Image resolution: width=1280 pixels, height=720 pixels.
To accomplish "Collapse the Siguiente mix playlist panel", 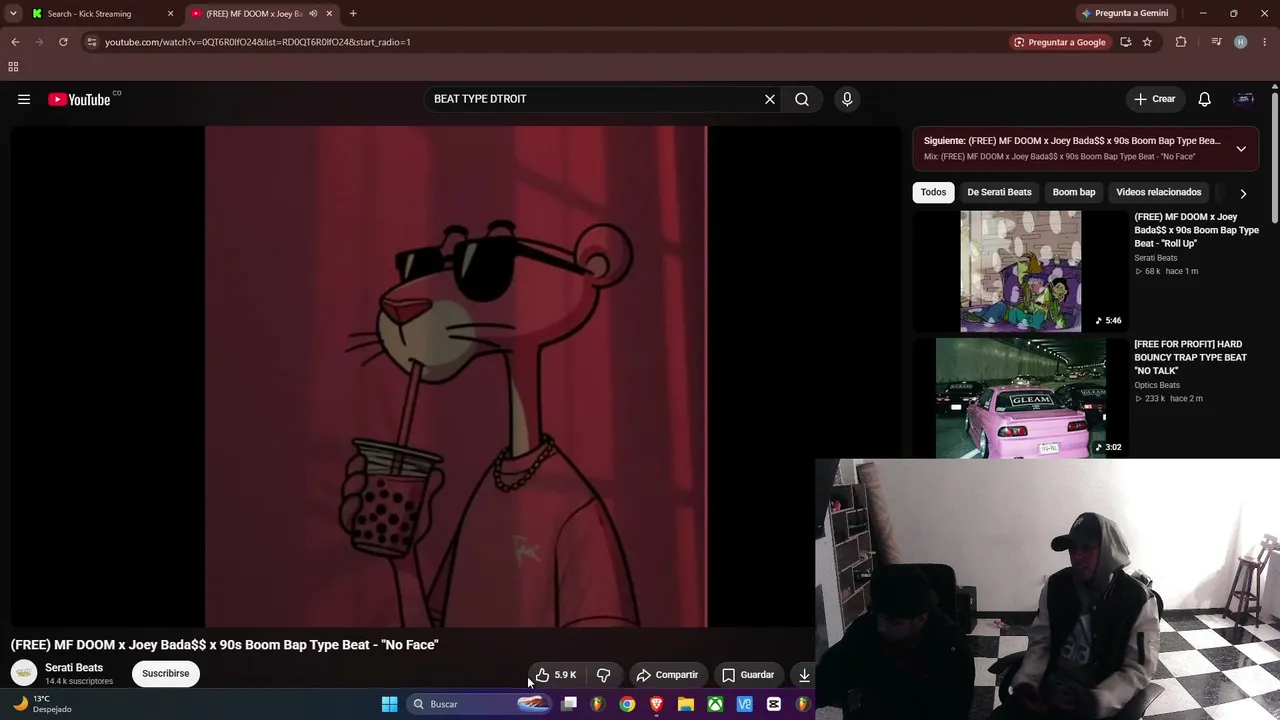I will click(1241, 149).
